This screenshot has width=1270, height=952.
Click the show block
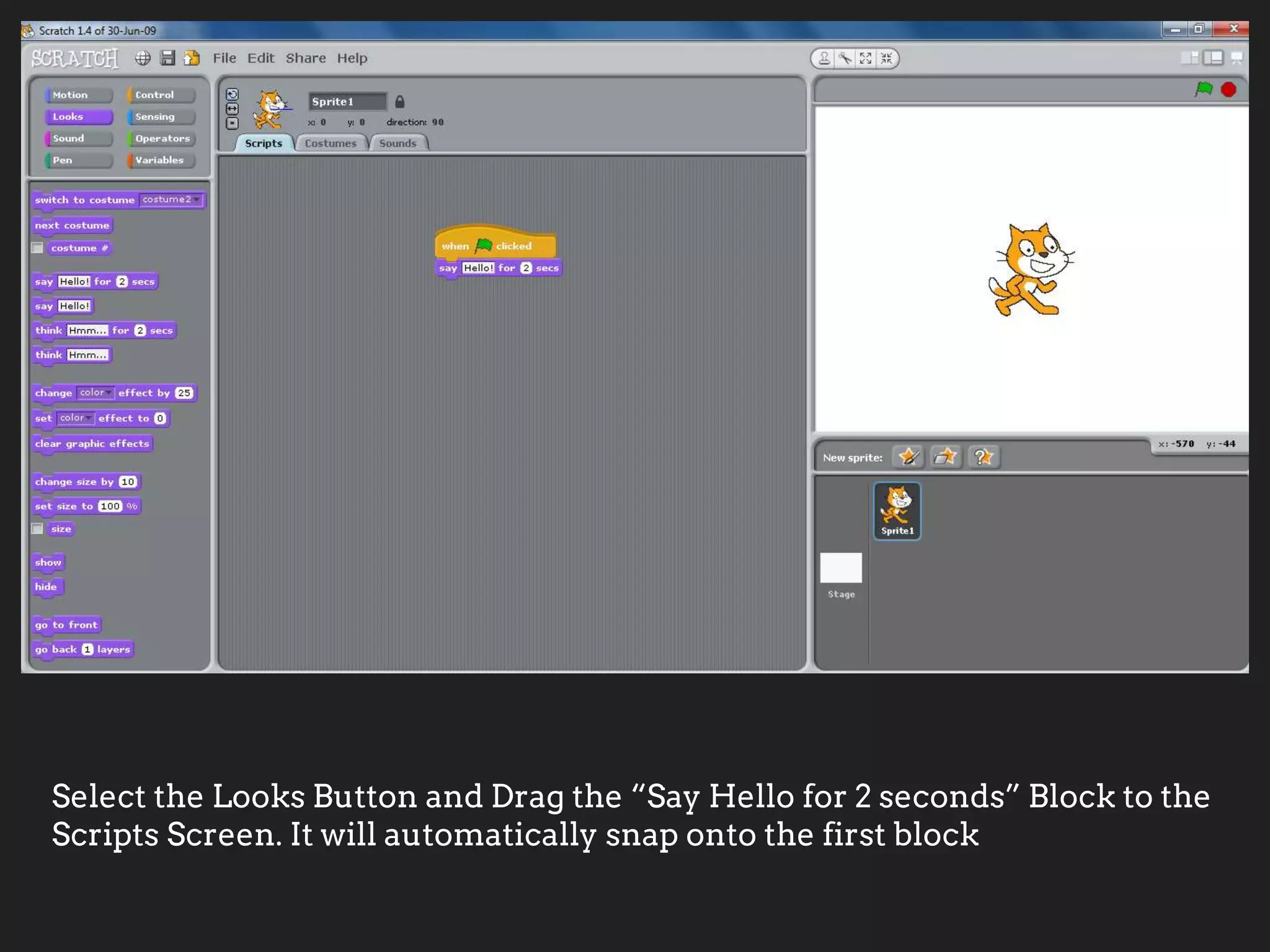pyautogui.click(x=48, y=563)
